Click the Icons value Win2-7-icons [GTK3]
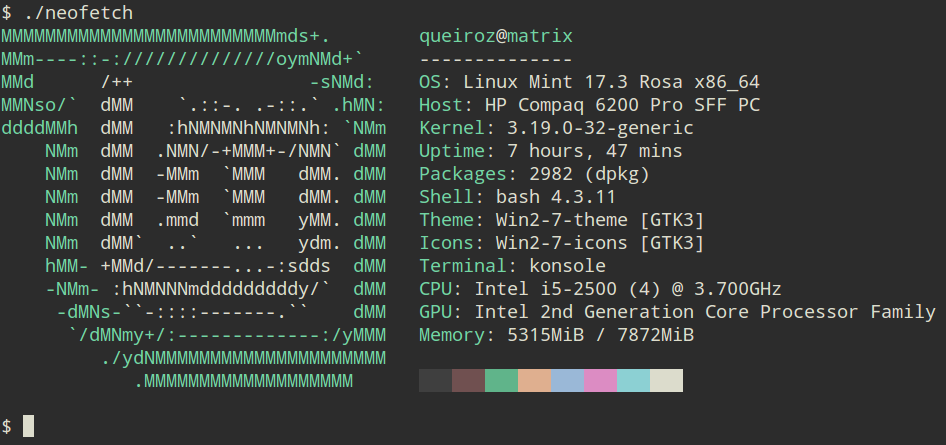The image size is (946, 445). click(600, 243)
